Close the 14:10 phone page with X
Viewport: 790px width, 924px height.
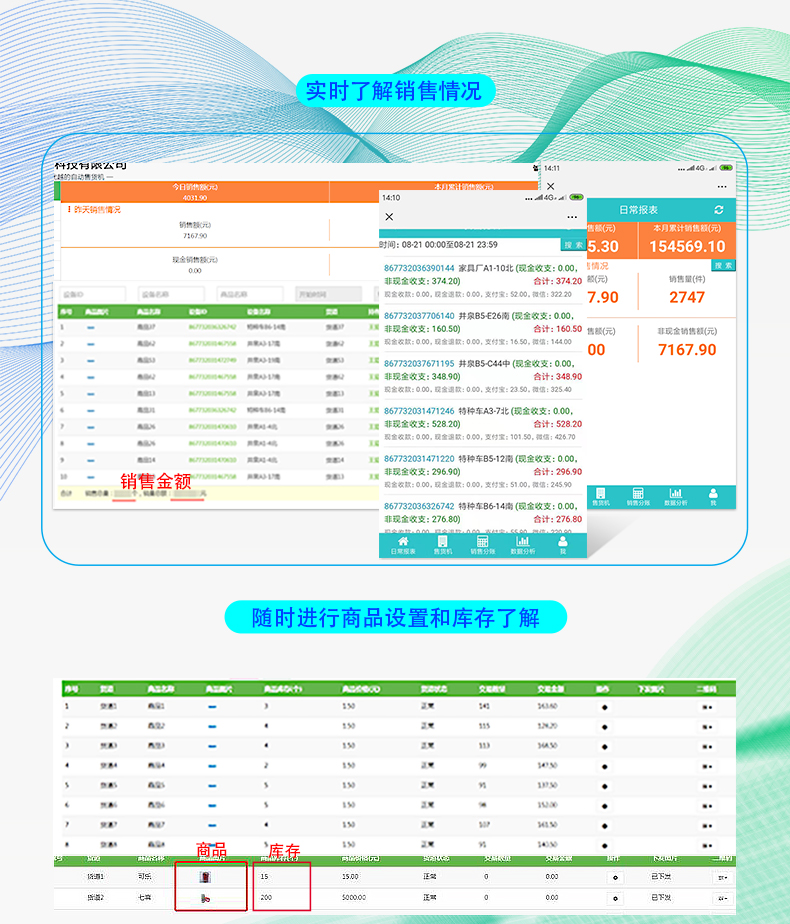pos(389,217)
